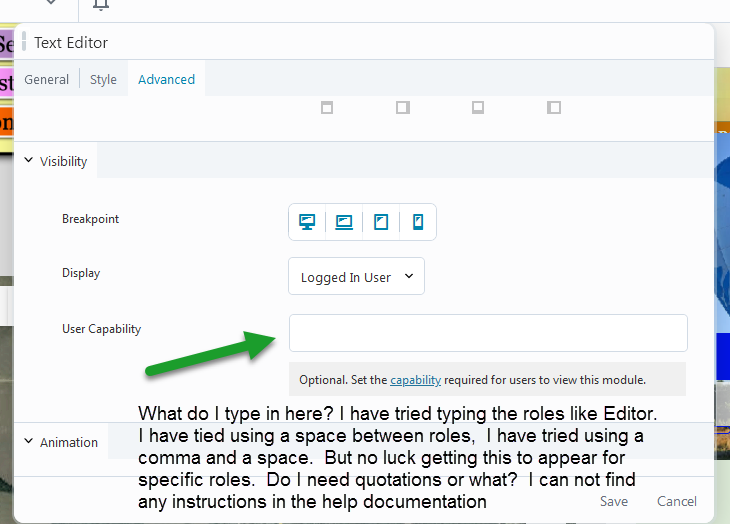The image size is (730, 524).
Task: Click the left edge box icon
Action: pyautogui.click(x=554, y=107)
